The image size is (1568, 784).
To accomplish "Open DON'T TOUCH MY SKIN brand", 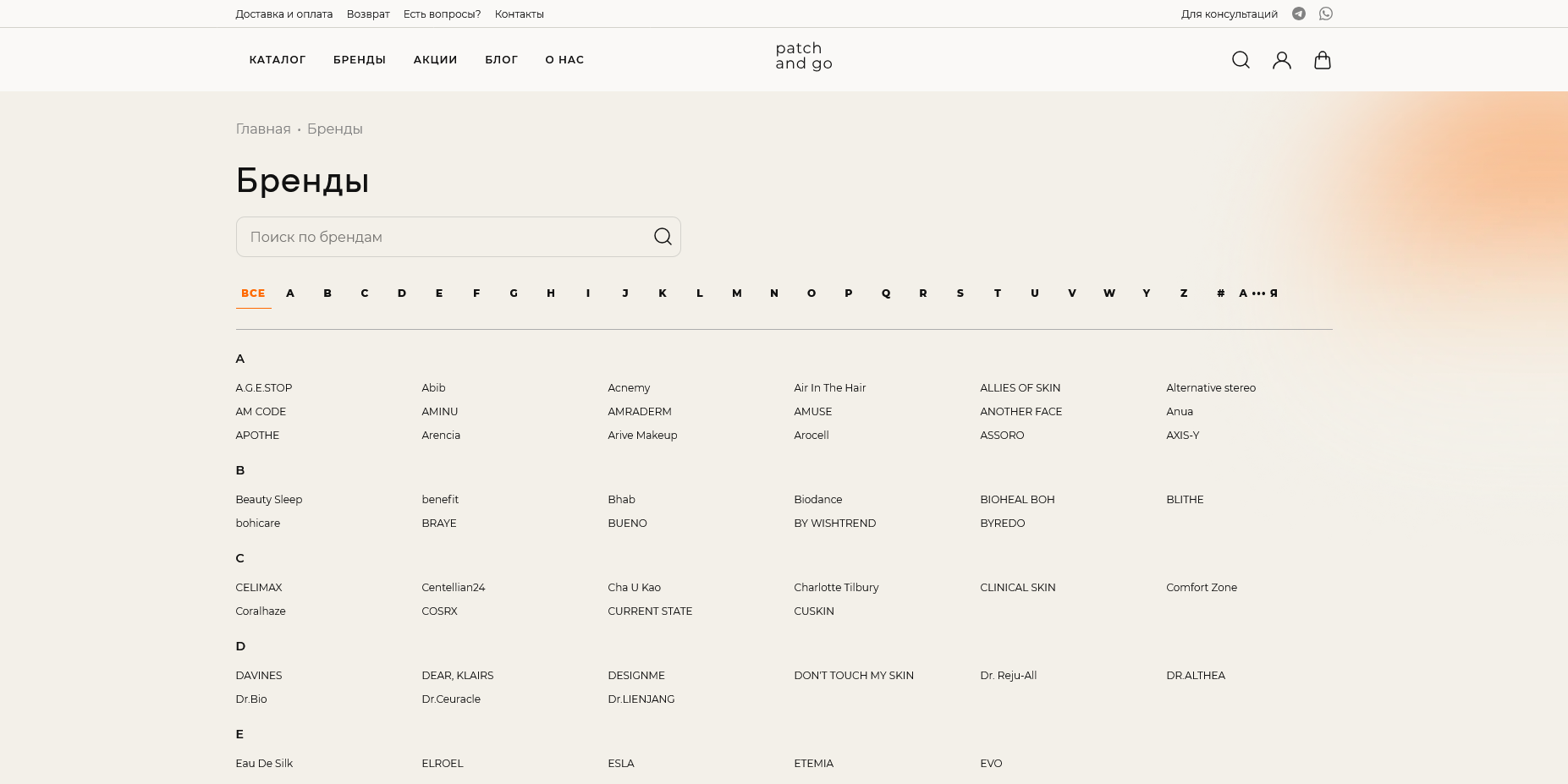I will 855,676.
